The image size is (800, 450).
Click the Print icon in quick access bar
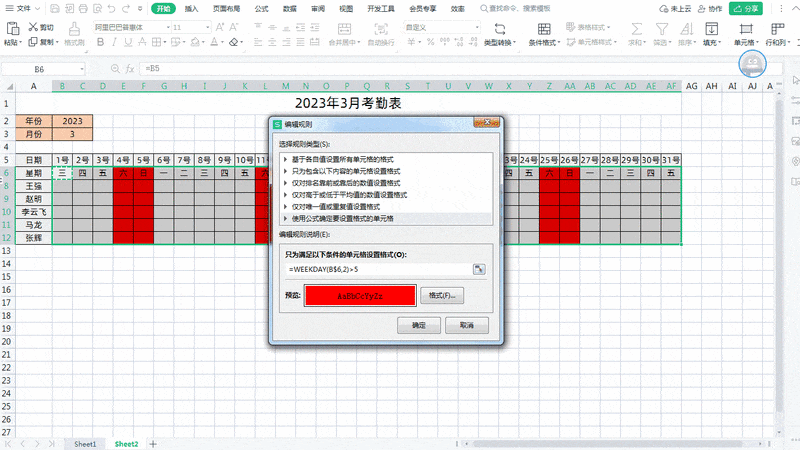tap(83, 9)
